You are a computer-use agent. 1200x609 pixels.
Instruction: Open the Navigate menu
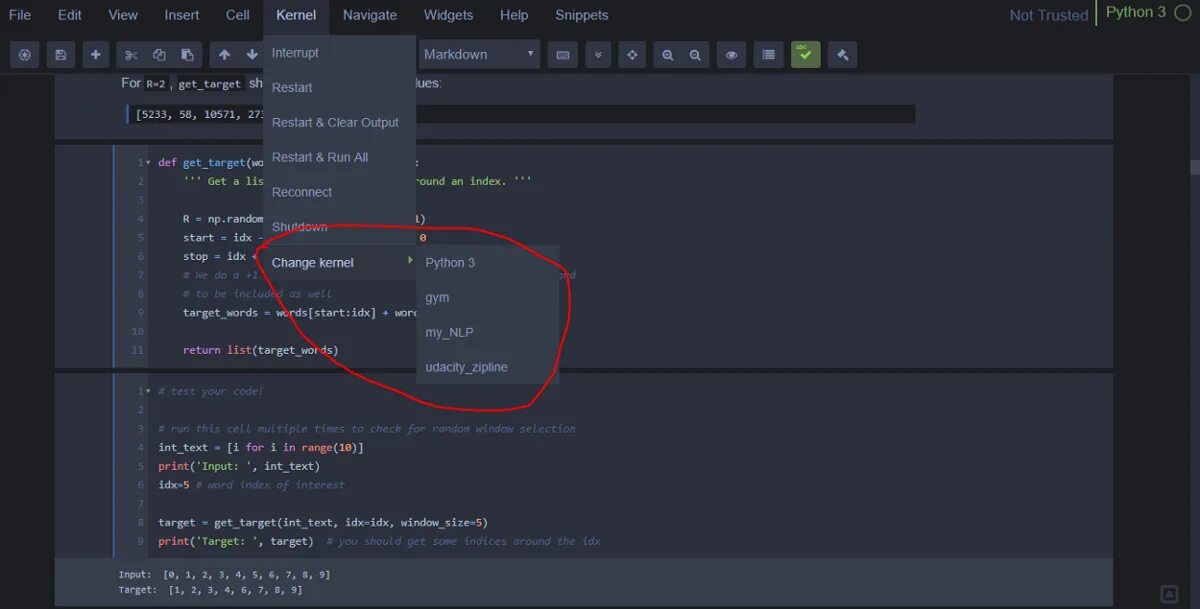370,15
